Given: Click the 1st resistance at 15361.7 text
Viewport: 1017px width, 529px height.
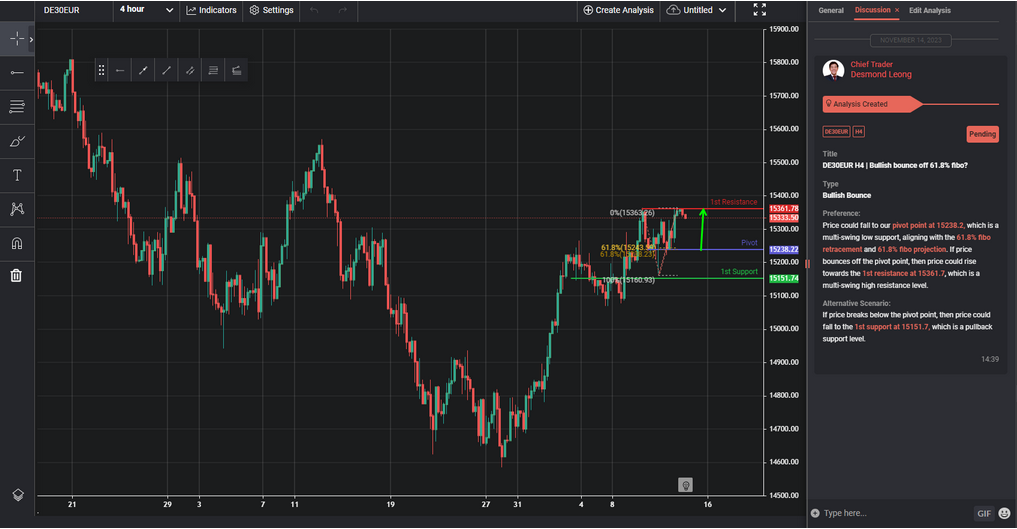Looking at the screenshot, I should tap(903, 274).
